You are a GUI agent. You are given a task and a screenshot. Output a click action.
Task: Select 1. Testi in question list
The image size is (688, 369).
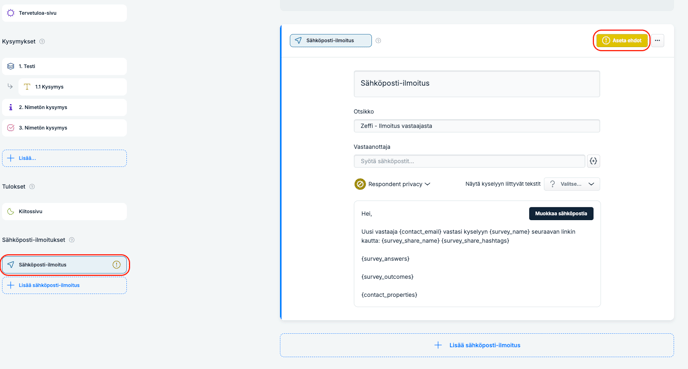pyautogui.click(x=64, y=66)
